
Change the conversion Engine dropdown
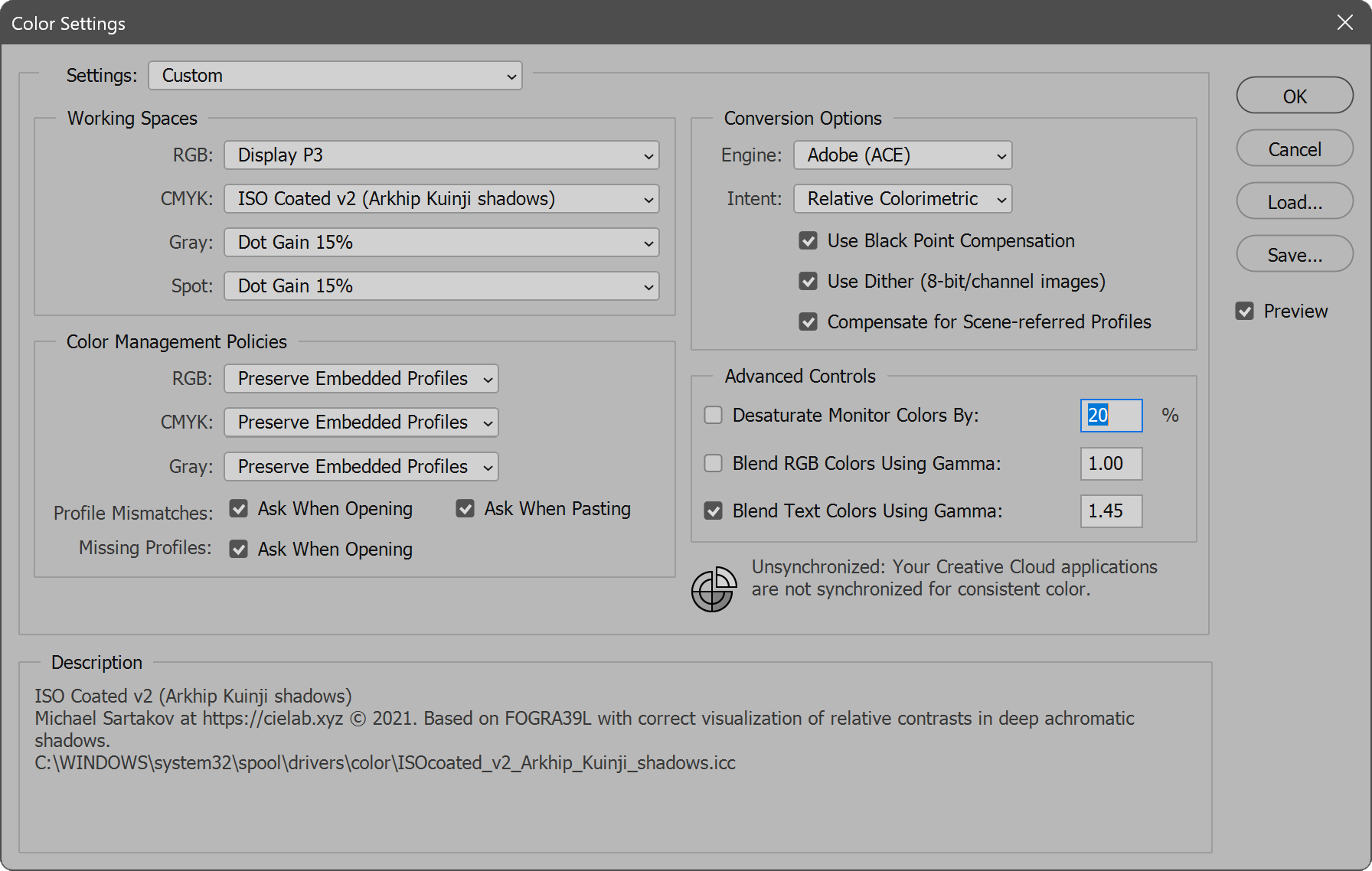pos(903,155)
